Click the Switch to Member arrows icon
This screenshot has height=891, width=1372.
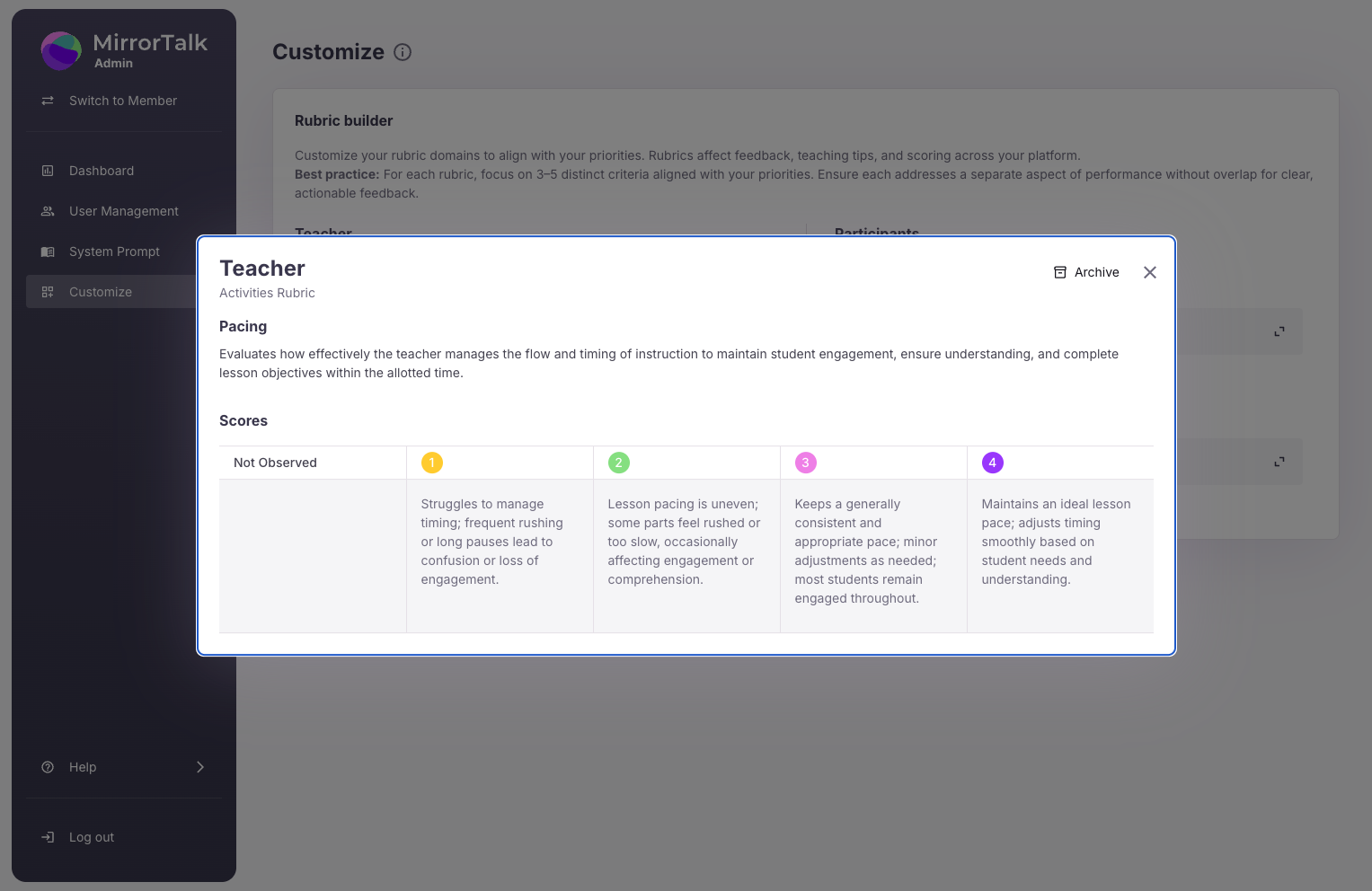pyautogui.click(x=48, y=101)
